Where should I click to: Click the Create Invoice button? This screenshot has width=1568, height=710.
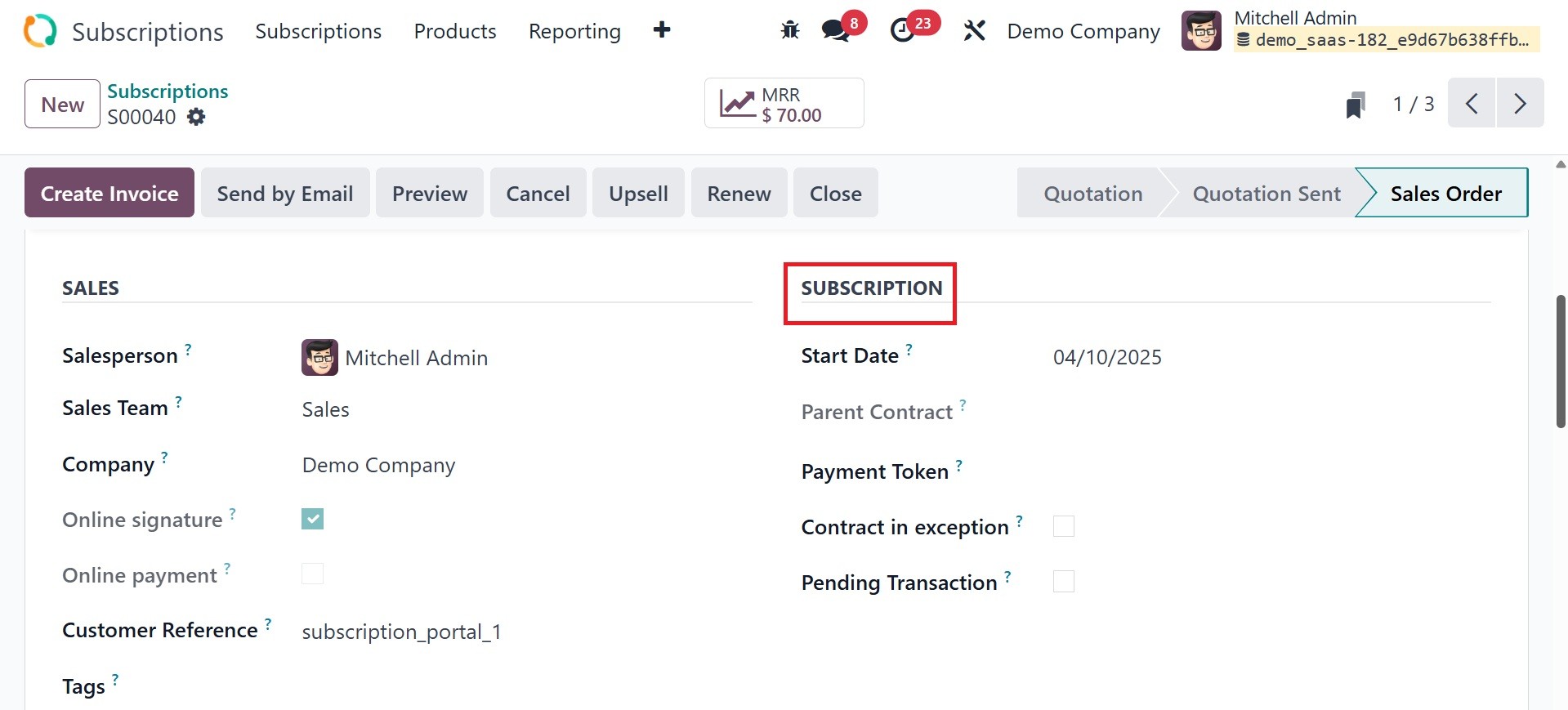pyautogui.click(x=109, y=193)
